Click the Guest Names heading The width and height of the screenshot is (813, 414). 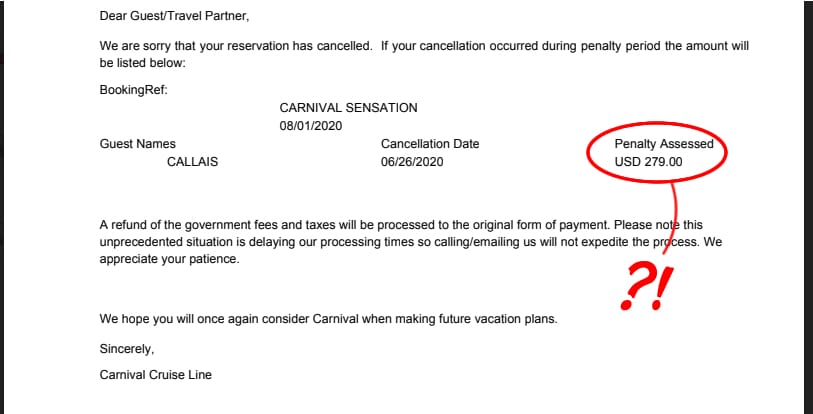[x=137, y=144]
